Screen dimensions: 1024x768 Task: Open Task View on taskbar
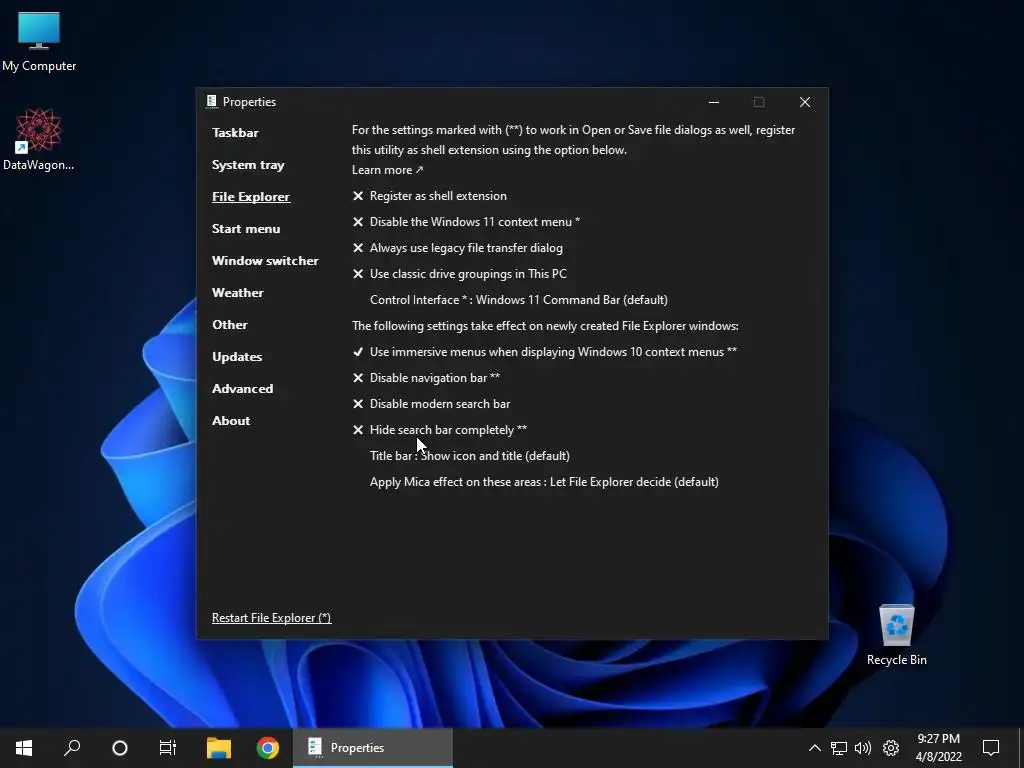tap(168, 748)
